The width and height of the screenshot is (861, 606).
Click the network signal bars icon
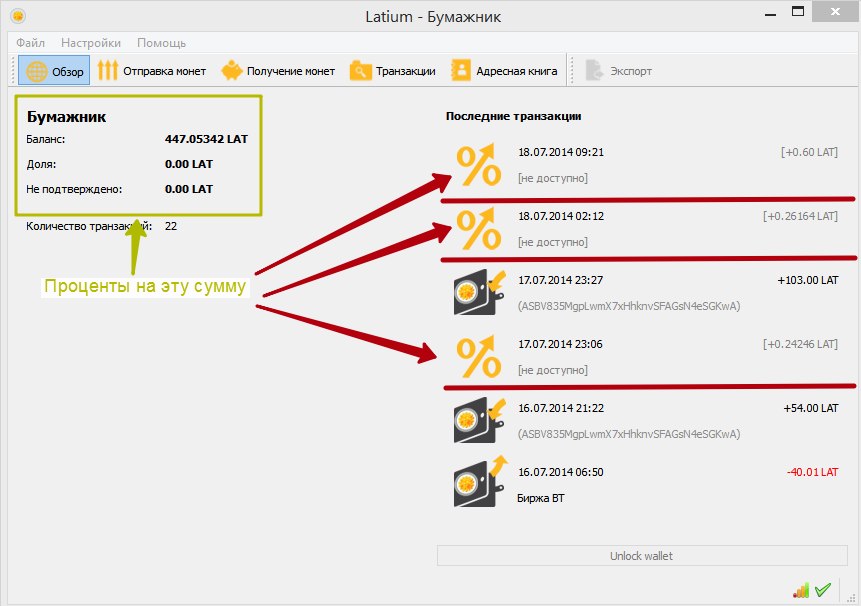[801, 590]
